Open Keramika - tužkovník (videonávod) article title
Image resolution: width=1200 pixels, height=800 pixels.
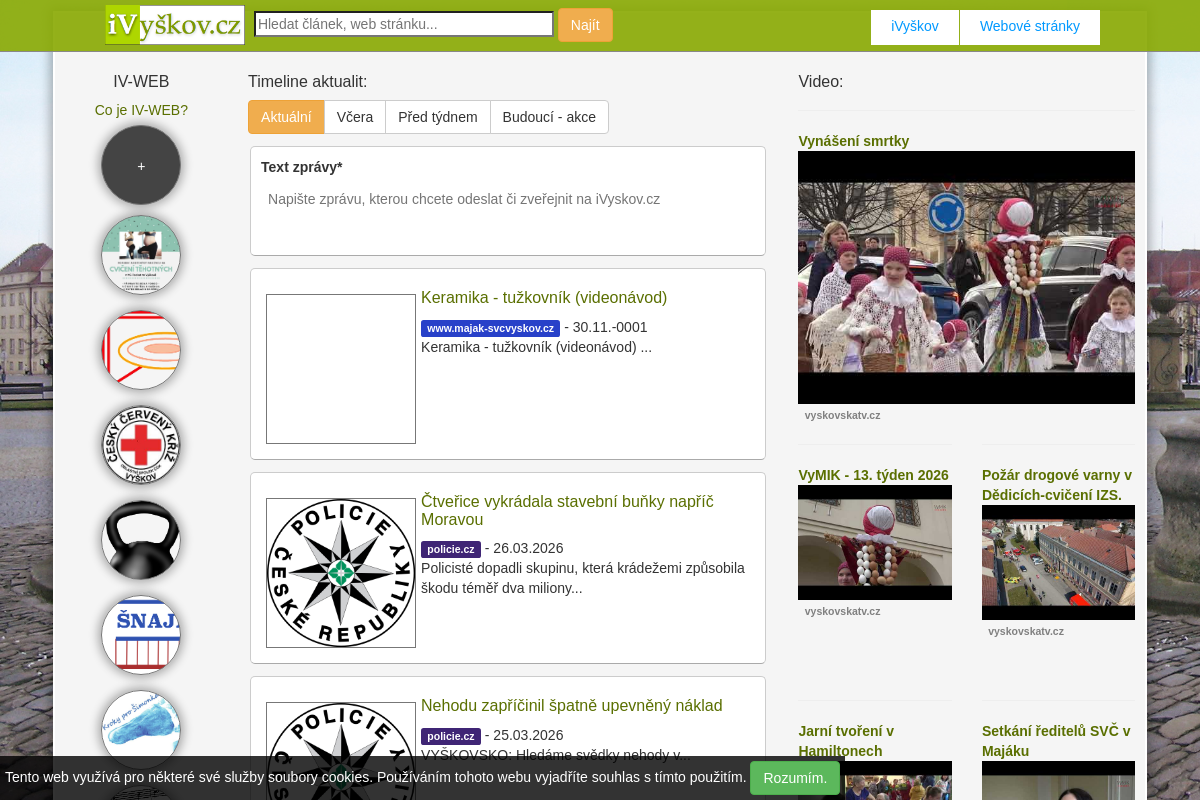tap(544, 297)
